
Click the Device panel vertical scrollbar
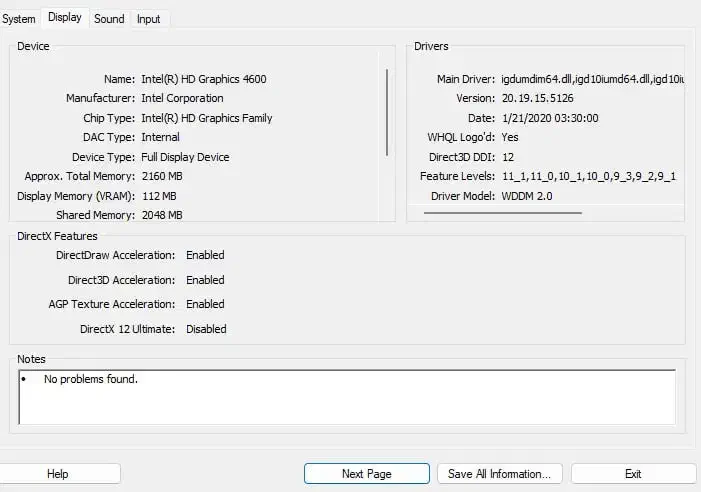pyautogui.click(x=387, y=110)
